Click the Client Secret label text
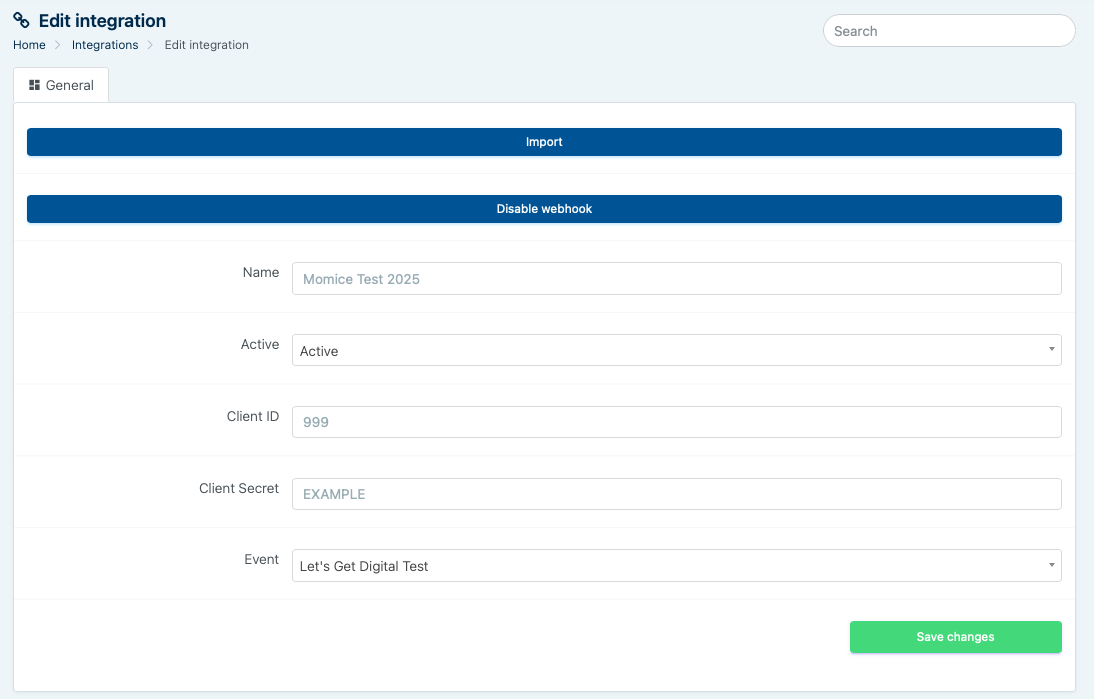 click(239, 488)
